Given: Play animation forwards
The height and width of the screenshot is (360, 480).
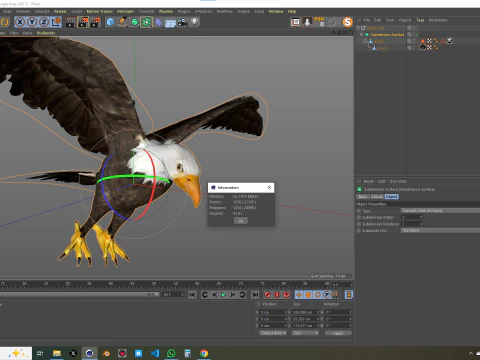Looking at the screenshot, I should [223, 295].
